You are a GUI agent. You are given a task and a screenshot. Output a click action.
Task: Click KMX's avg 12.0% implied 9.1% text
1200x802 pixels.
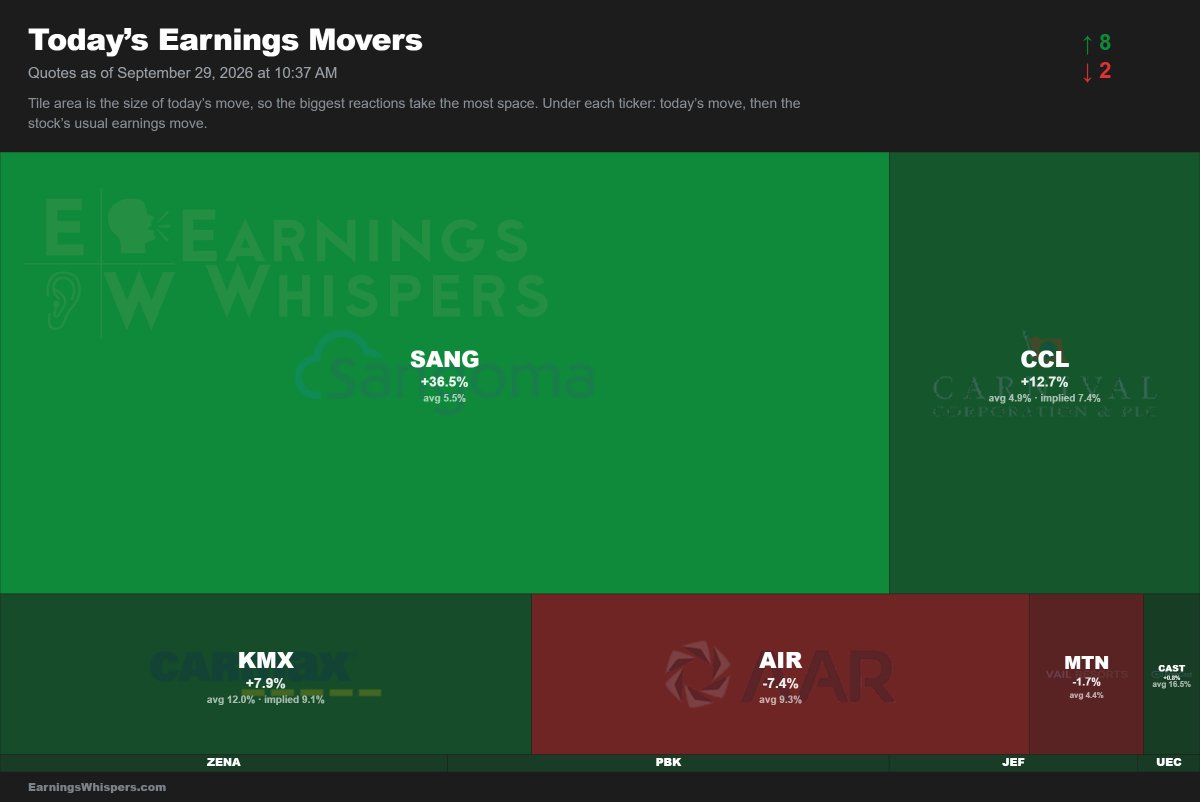click(265, 699)
